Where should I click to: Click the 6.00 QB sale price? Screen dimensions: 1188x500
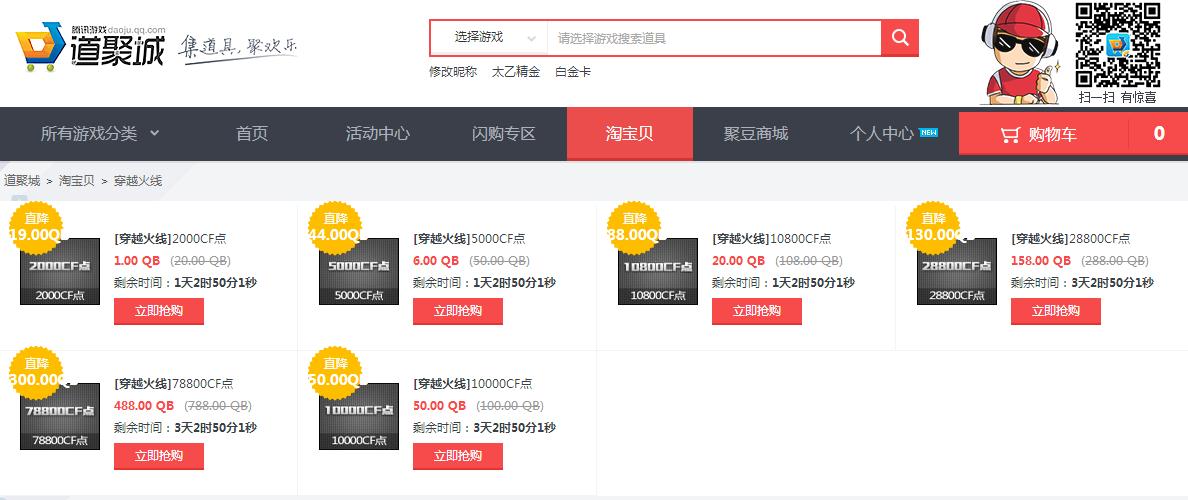coord(436,261)
